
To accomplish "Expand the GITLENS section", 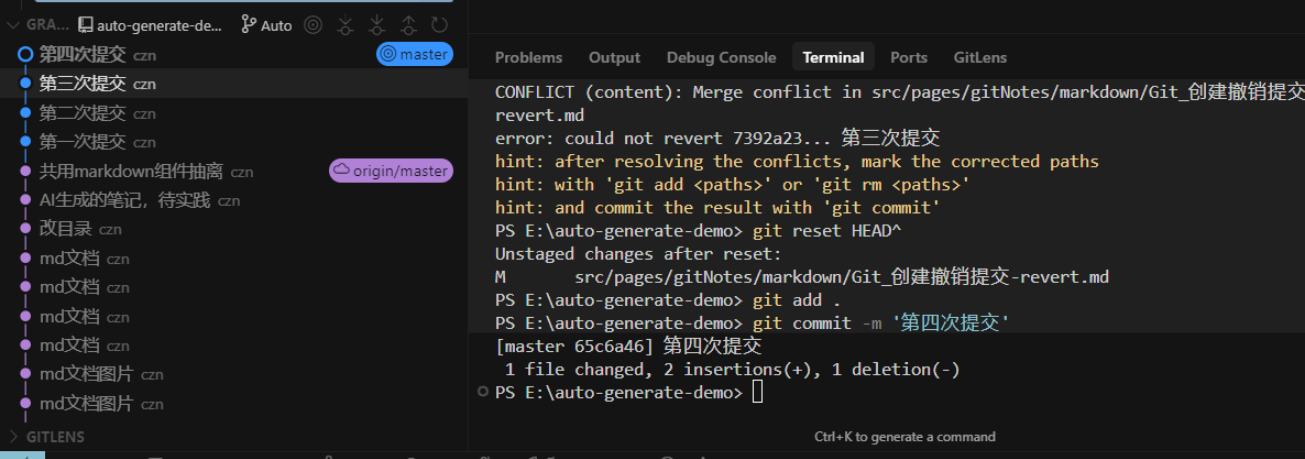I will point(14,436).
